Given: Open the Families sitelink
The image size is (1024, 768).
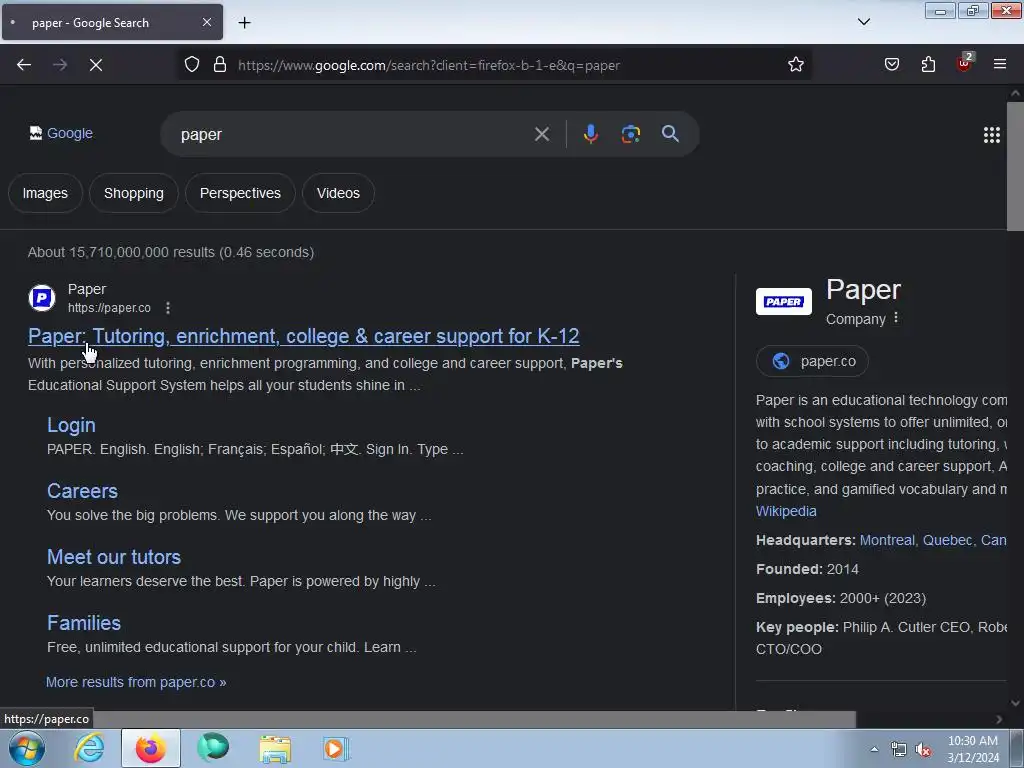Looking at the screenshot, I should click(x=84, y=623).
